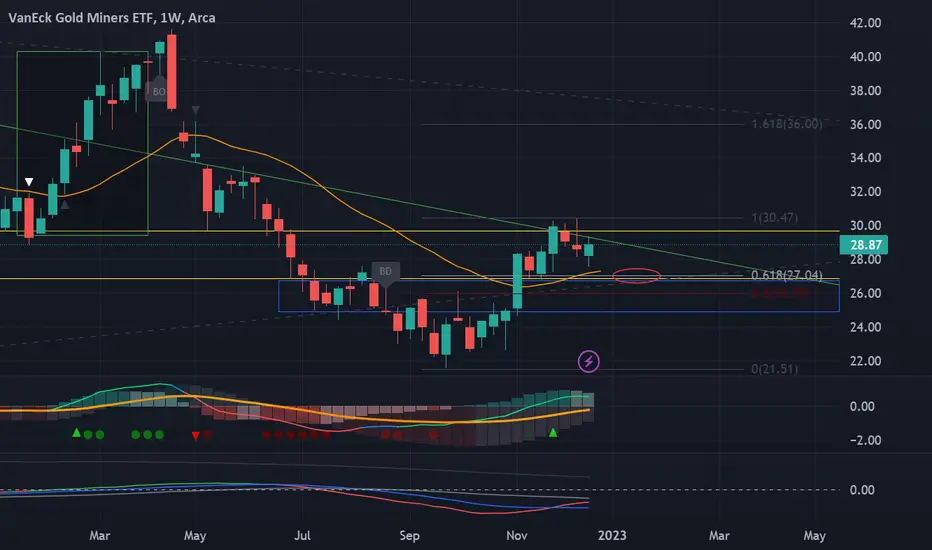Click the red ellipse drawing near 27.00
This screenshot has height=550, width=932.
tap(636, 276)
